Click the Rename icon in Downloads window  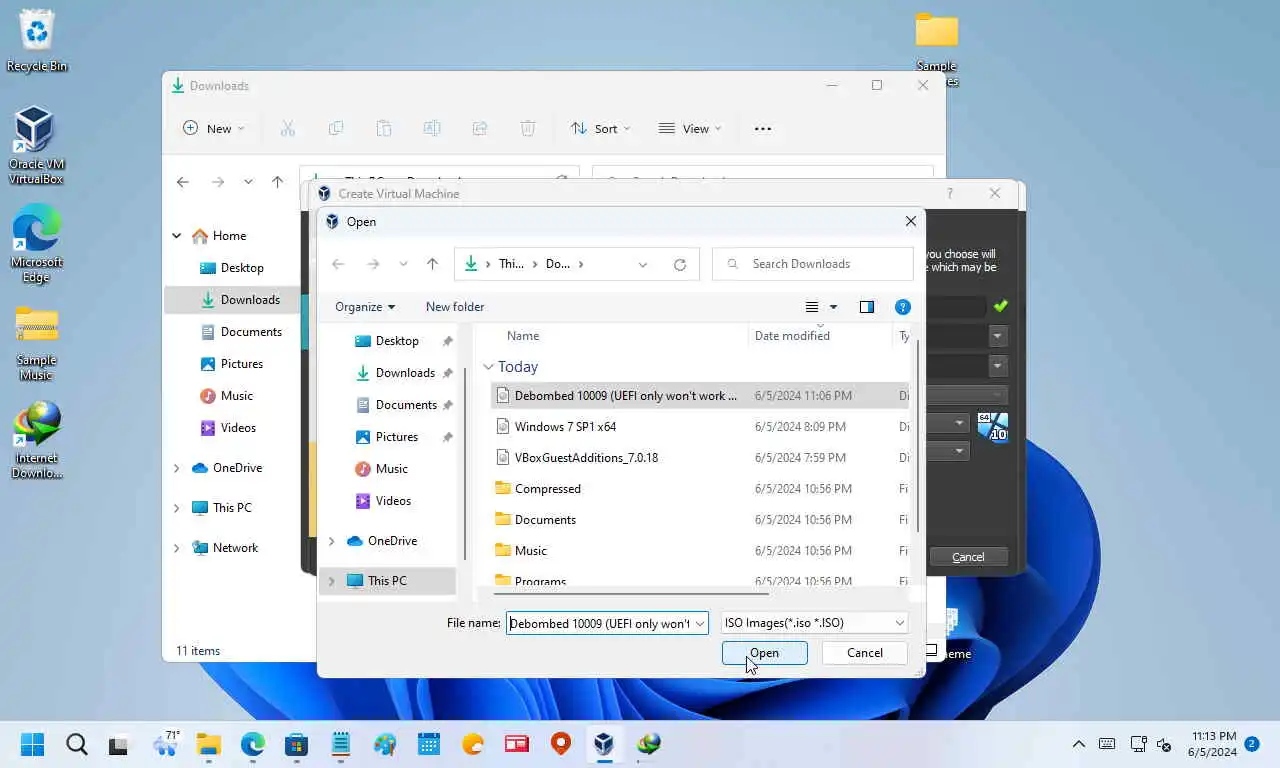(x=432, y=128)
